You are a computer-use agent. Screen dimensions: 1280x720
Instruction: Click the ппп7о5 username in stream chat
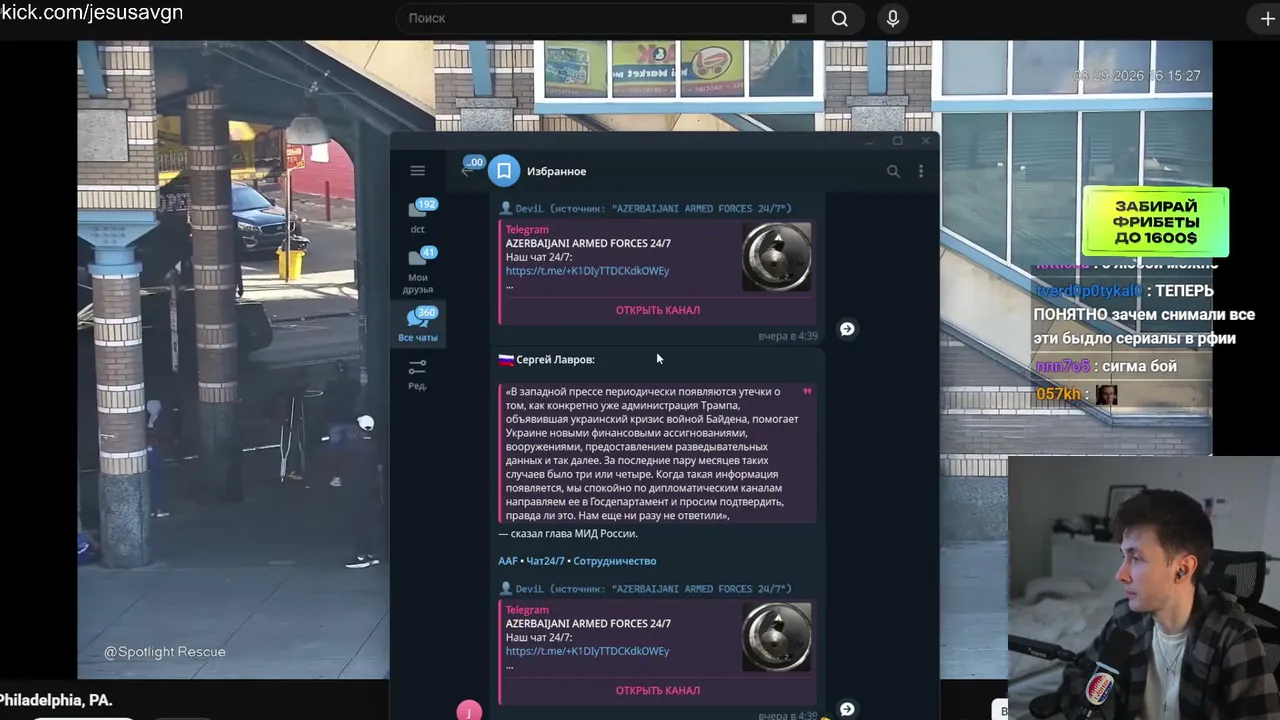[x=1062, y=367]
